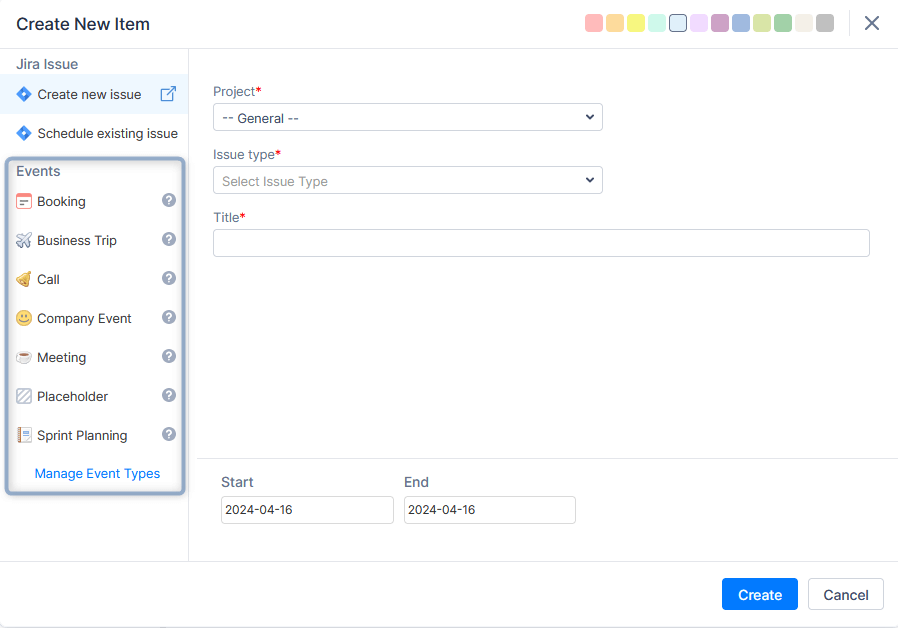Screen dimensions: 898x628
Task: Choose the yellow color swatch
Action: [x=636, y=23]
